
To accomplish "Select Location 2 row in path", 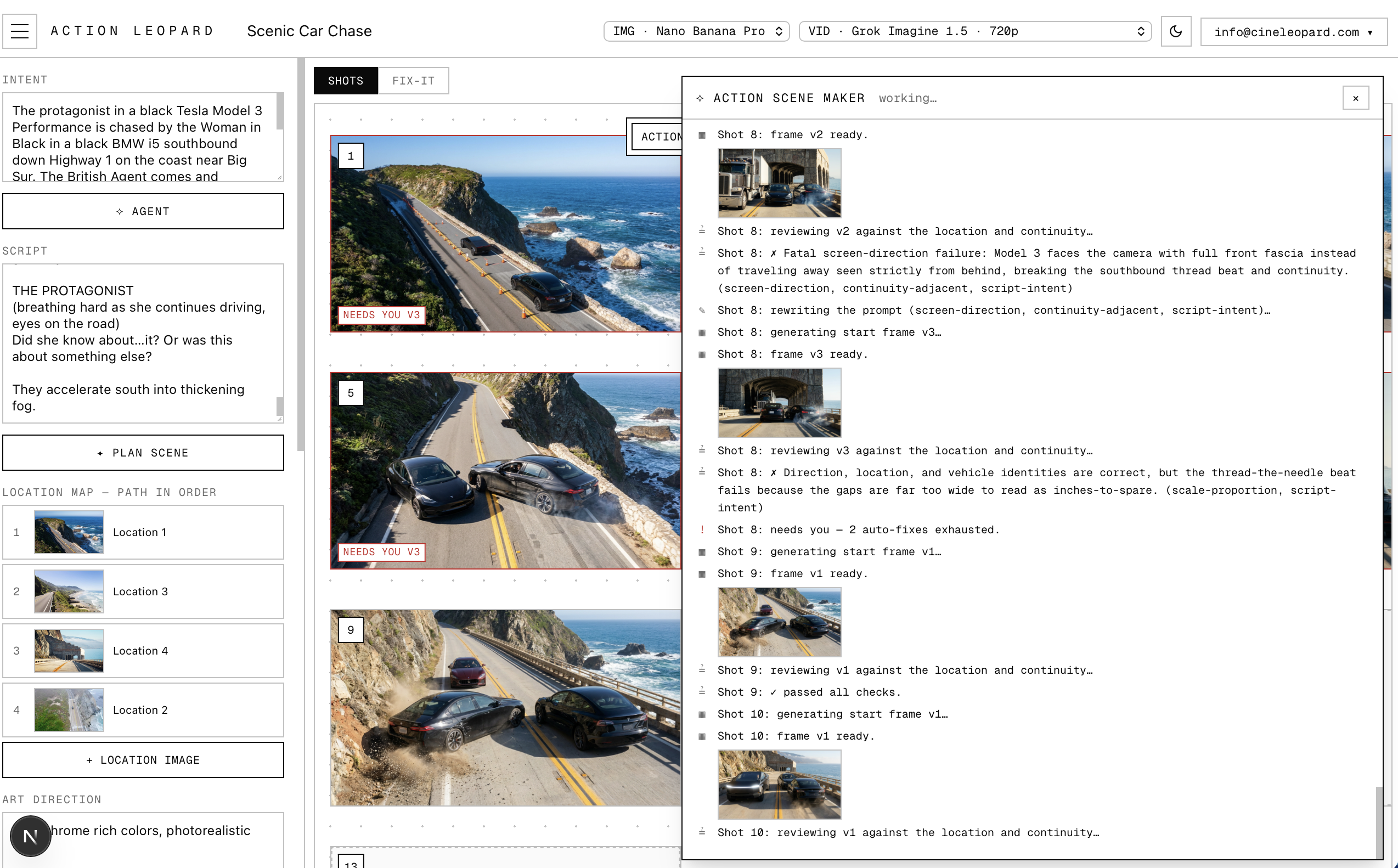I will point(143,709).
